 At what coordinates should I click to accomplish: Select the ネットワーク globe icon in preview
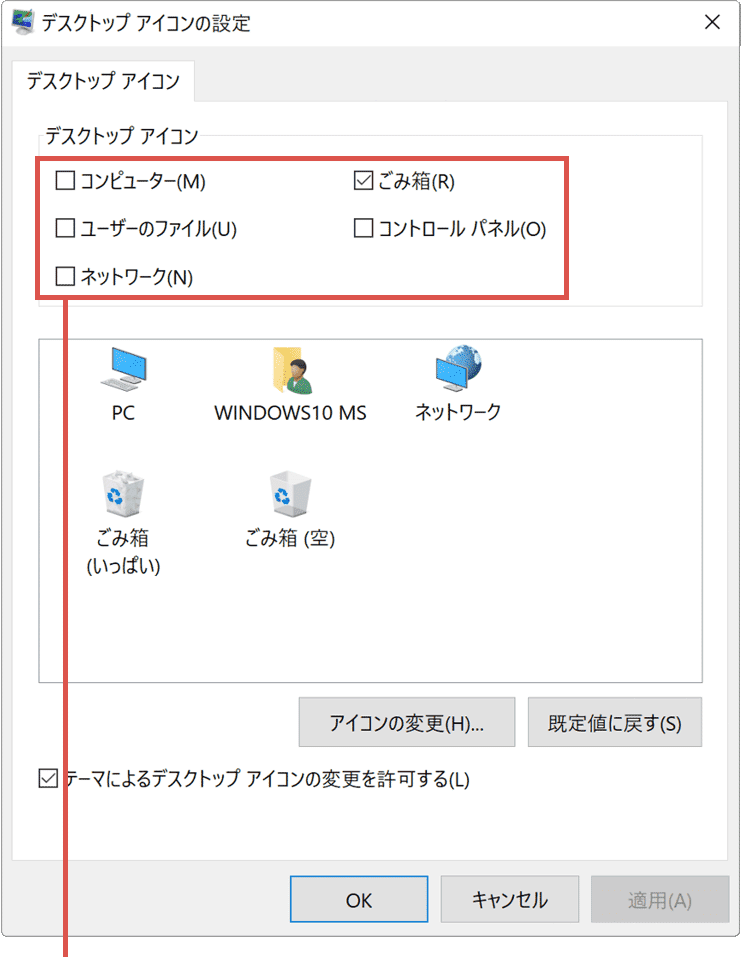[458, 368]
